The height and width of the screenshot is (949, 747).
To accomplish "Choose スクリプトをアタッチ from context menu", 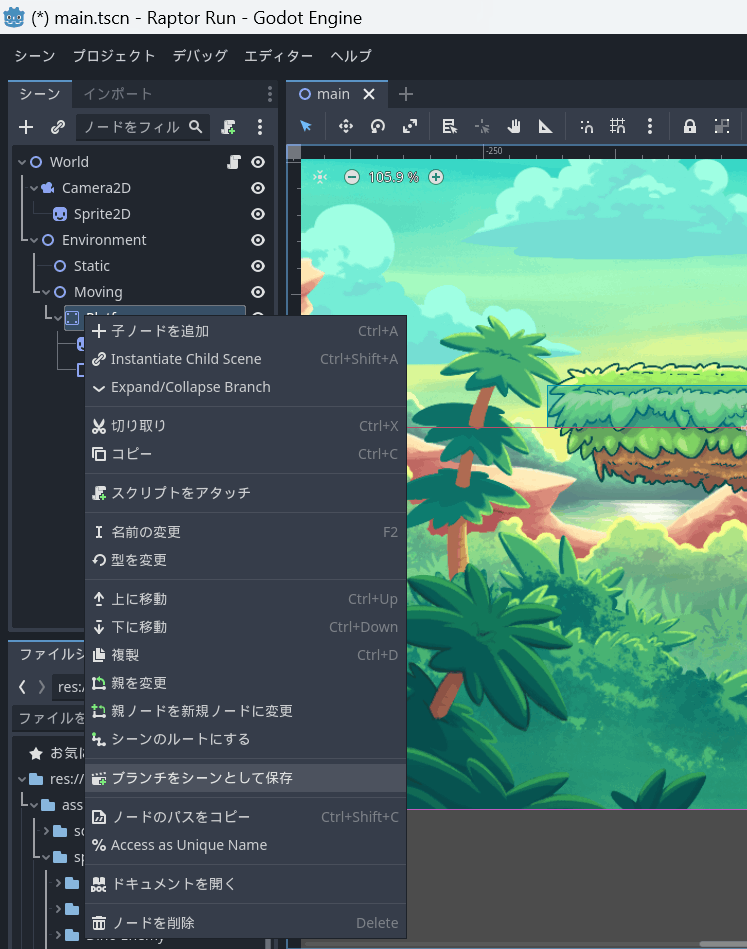I will 245,493.
